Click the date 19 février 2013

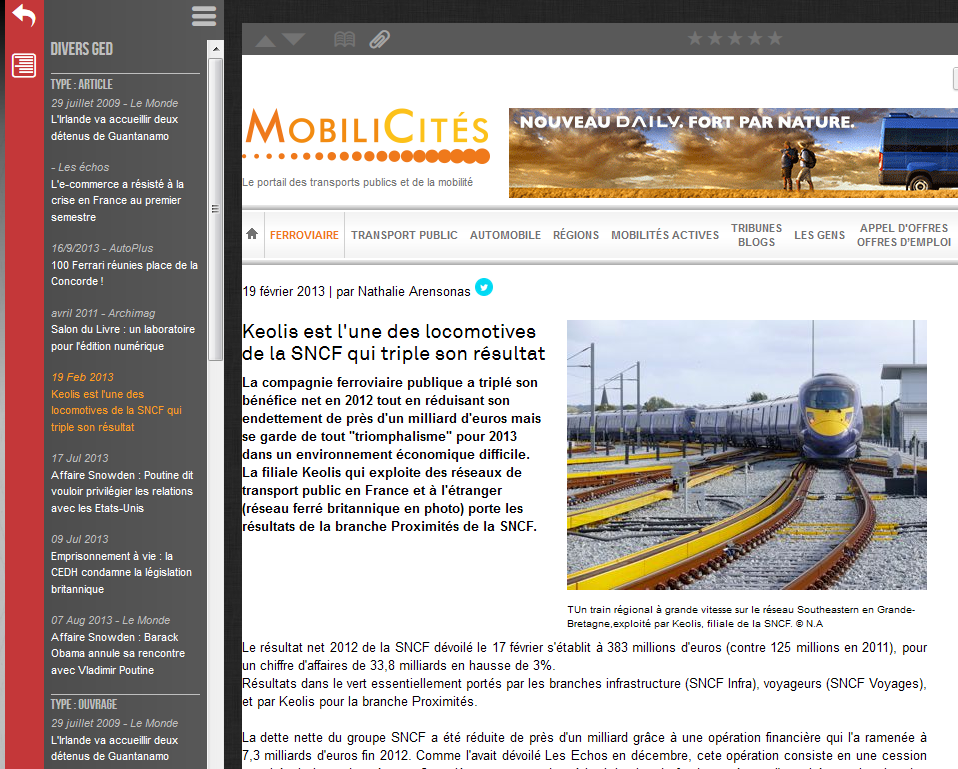(x=283, y=291)
